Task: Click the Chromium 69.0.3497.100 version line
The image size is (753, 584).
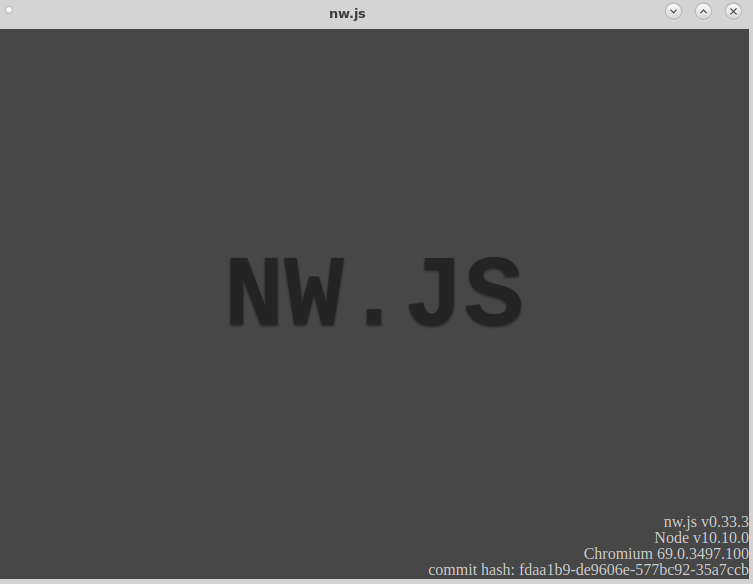Action: (x=666, y=554)
